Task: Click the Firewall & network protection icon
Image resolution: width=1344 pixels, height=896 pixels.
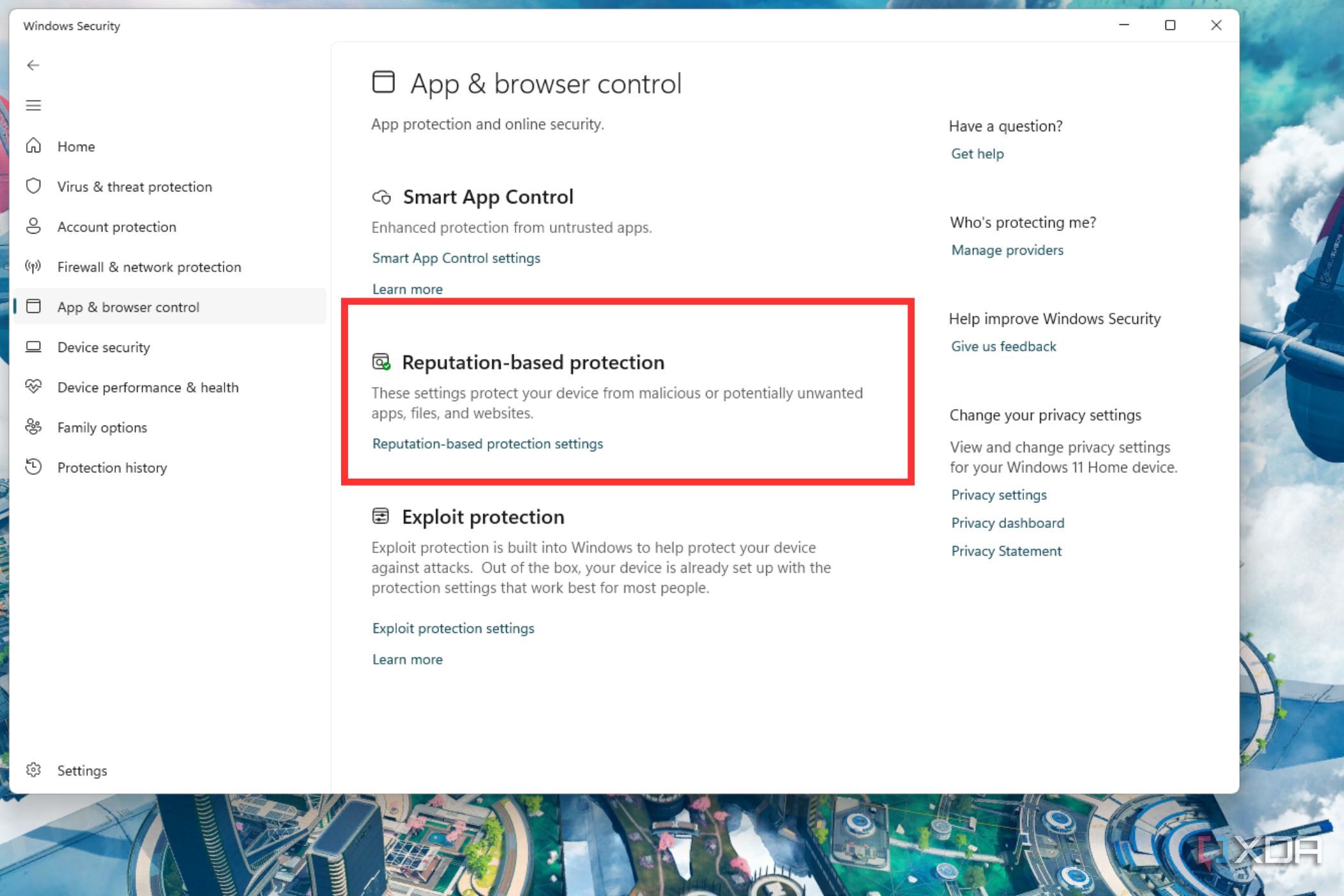Action: pyautogui.click(x=33, y=267)
